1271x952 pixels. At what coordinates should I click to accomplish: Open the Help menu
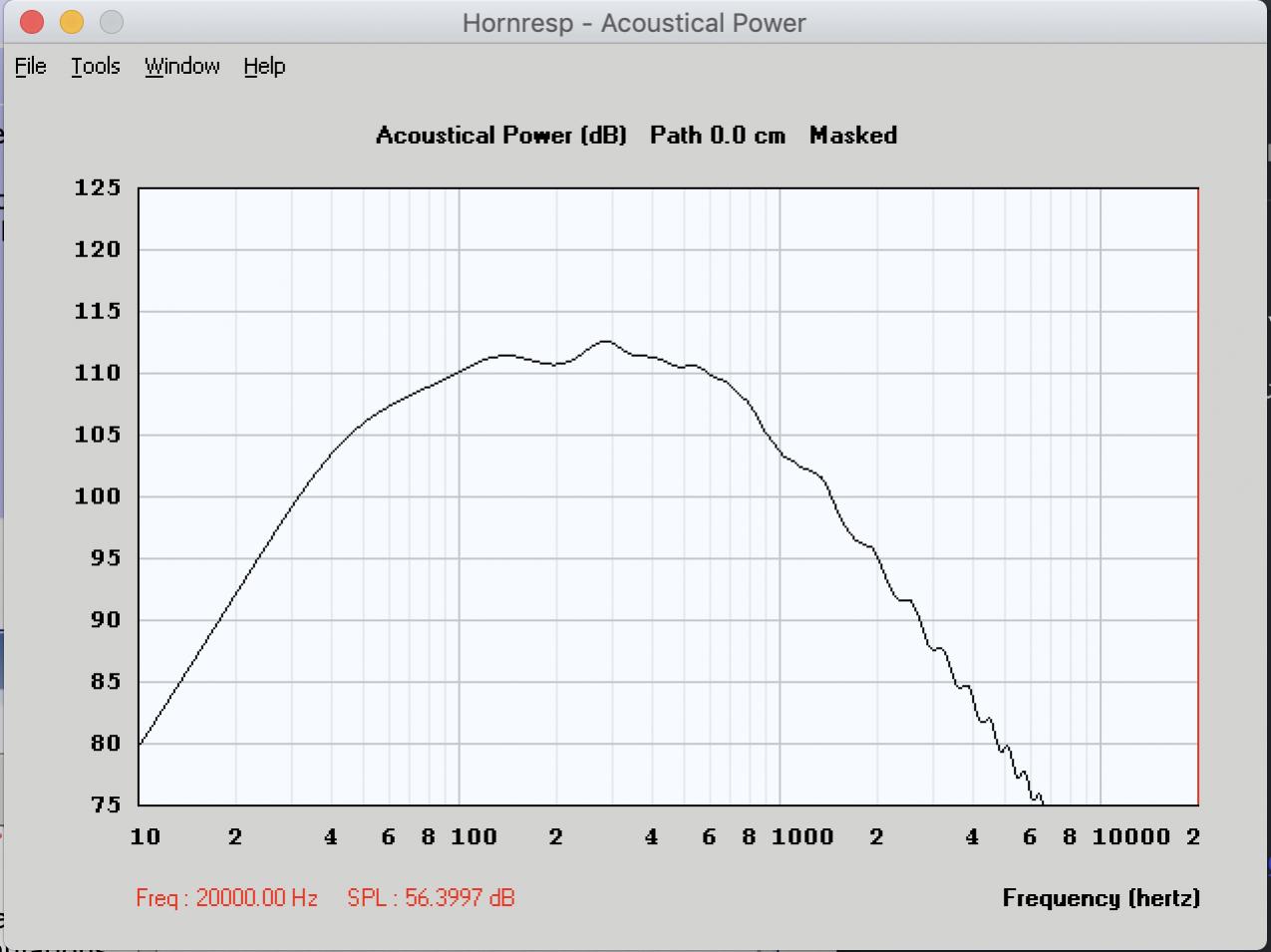tap(264, 66)
